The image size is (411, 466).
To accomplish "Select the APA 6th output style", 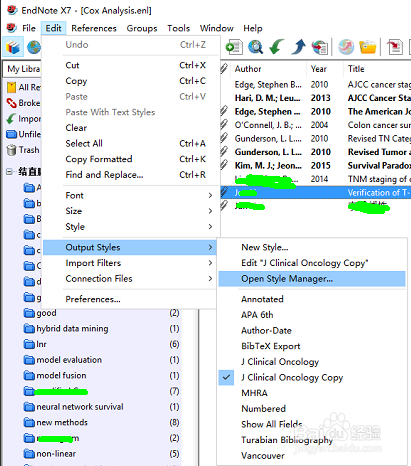I will pos(312,315).
